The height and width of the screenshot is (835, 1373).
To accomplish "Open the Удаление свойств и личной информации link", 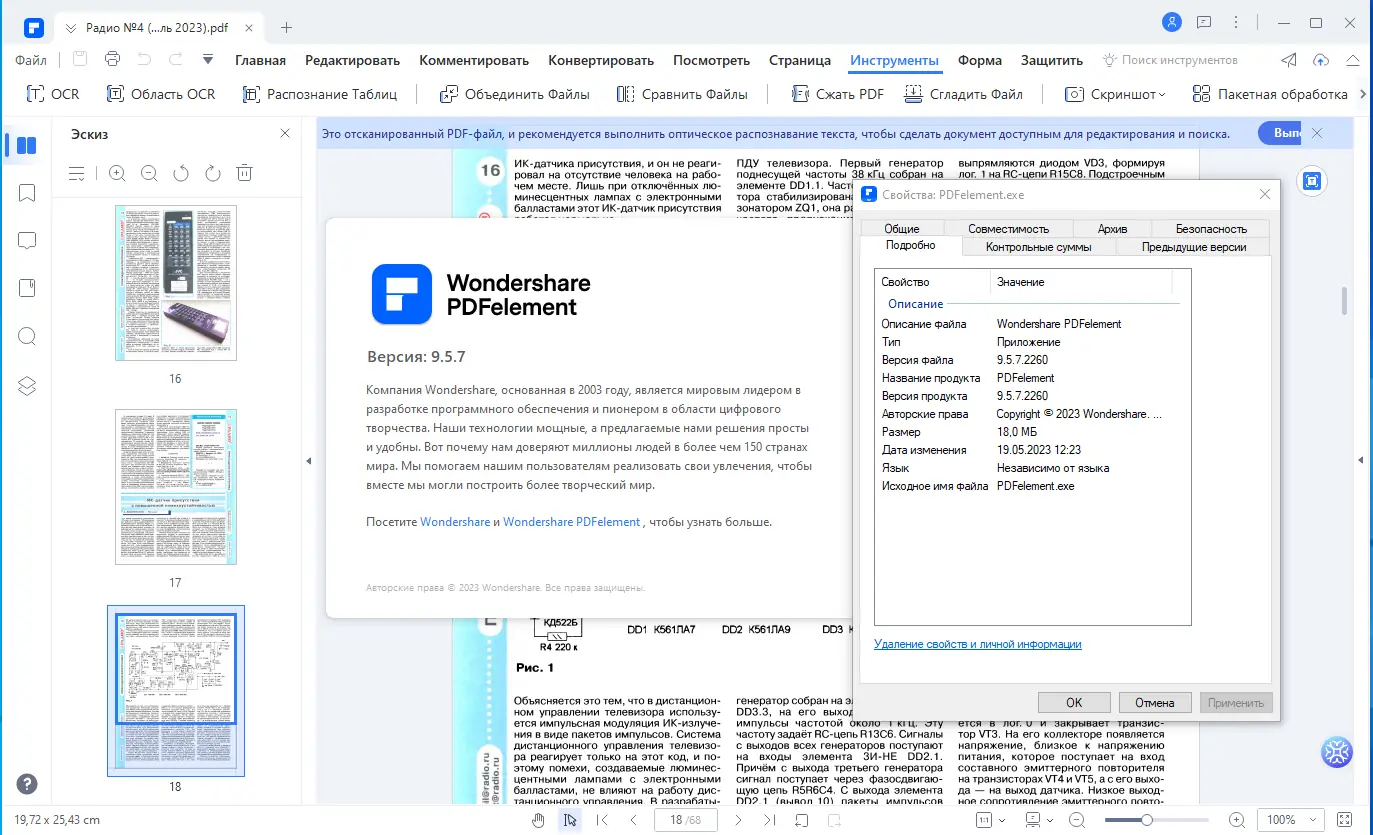I will (x=978, y=644).
